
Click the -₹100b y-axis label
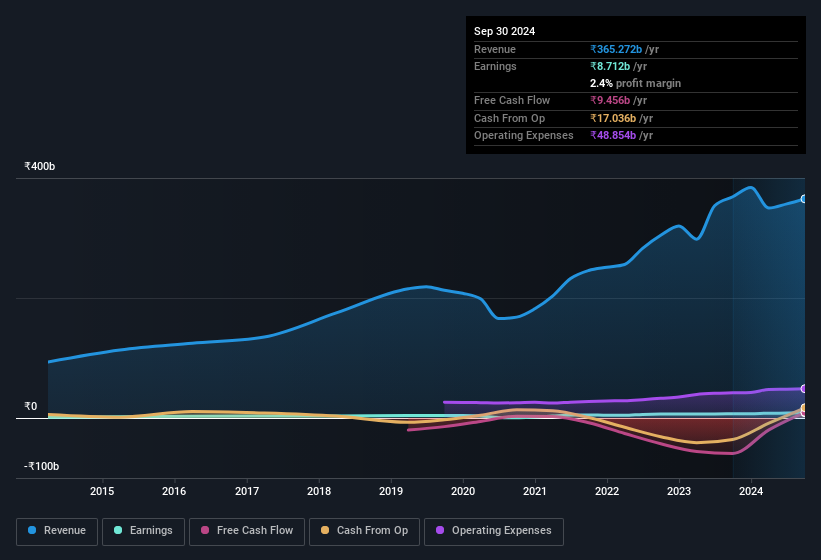point(41,466)
